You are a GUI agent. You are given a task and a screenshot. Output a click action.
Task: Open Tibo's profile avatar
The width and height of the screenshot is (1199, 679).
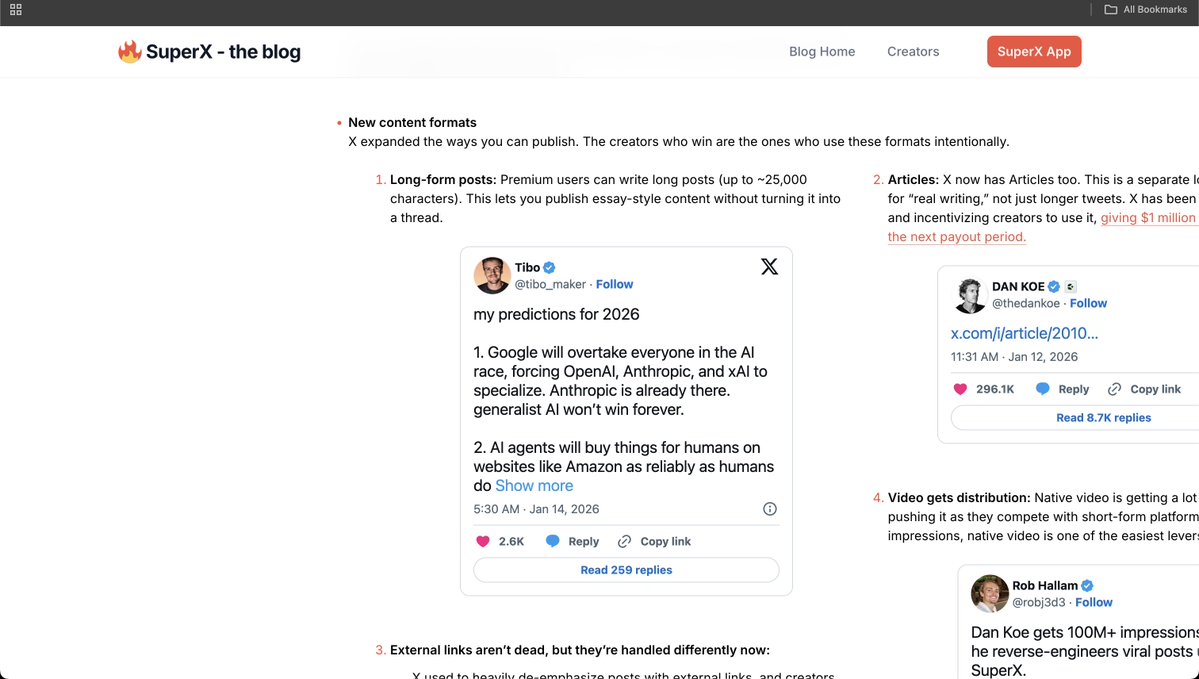point(492,275)
